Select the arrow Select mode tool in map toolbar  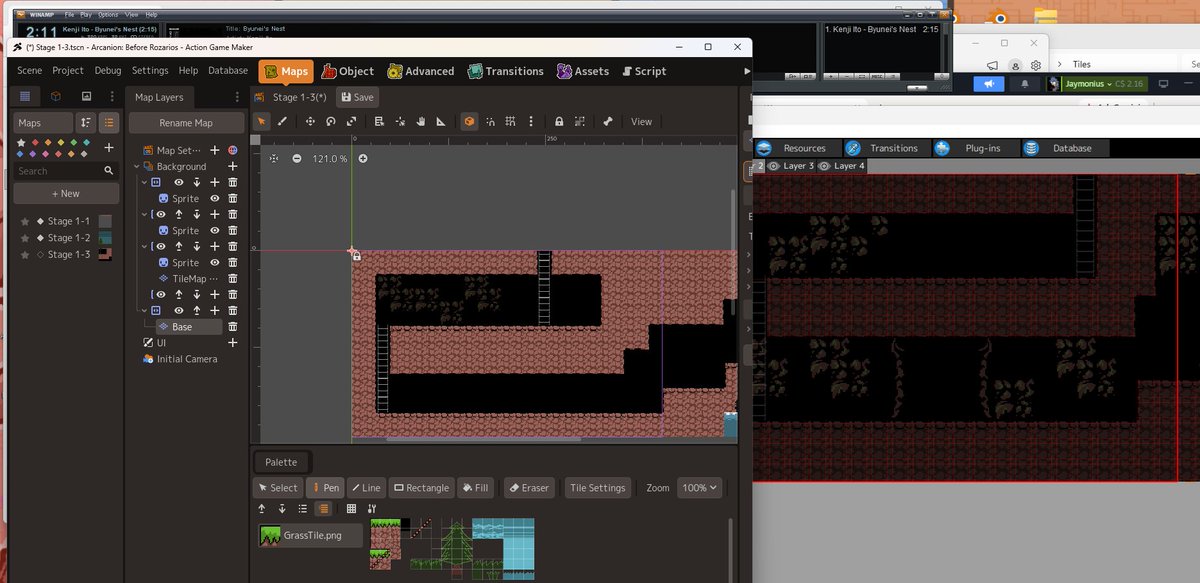pos(262,121)
